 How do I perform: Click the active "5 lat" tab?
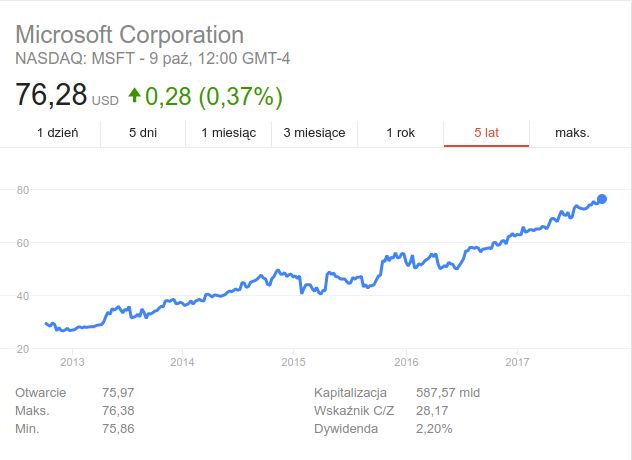click(486, 132)
